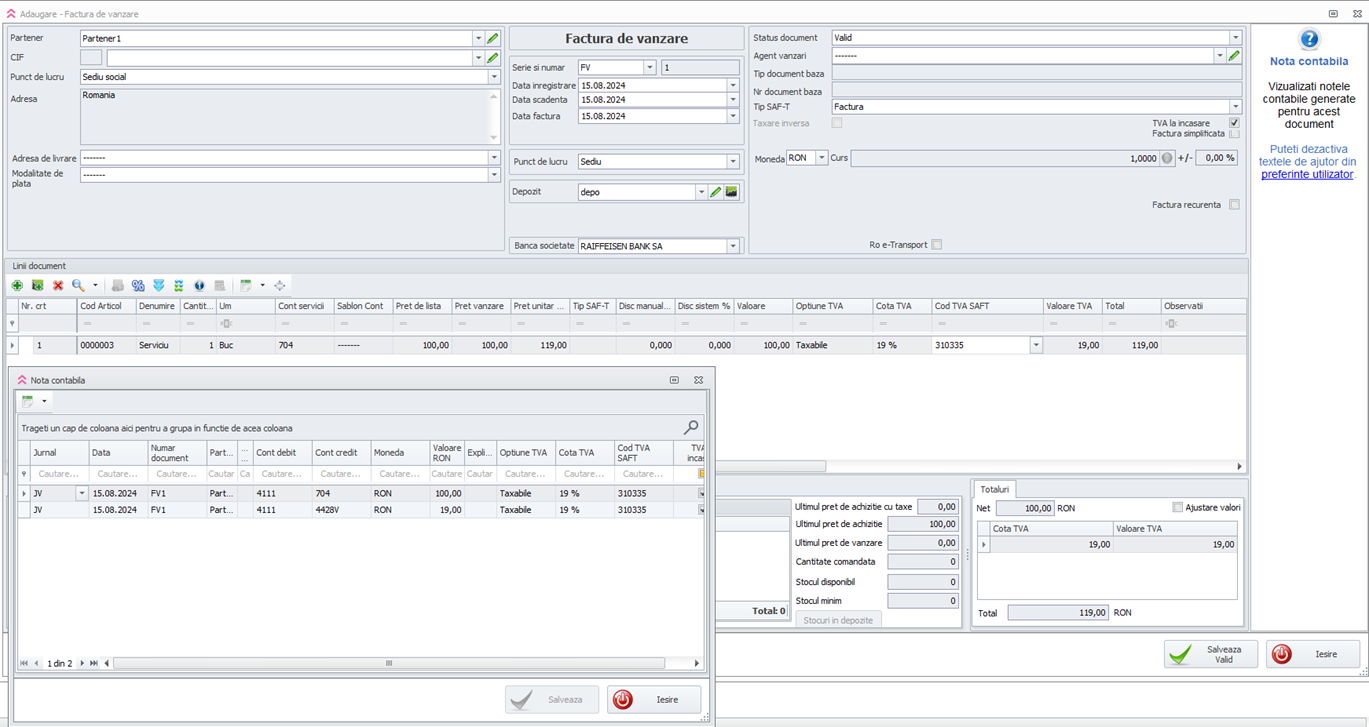Enable the Factura recurenta checkbox
The height and width of the screenshot is (727, 1369).
(1234, 205)
